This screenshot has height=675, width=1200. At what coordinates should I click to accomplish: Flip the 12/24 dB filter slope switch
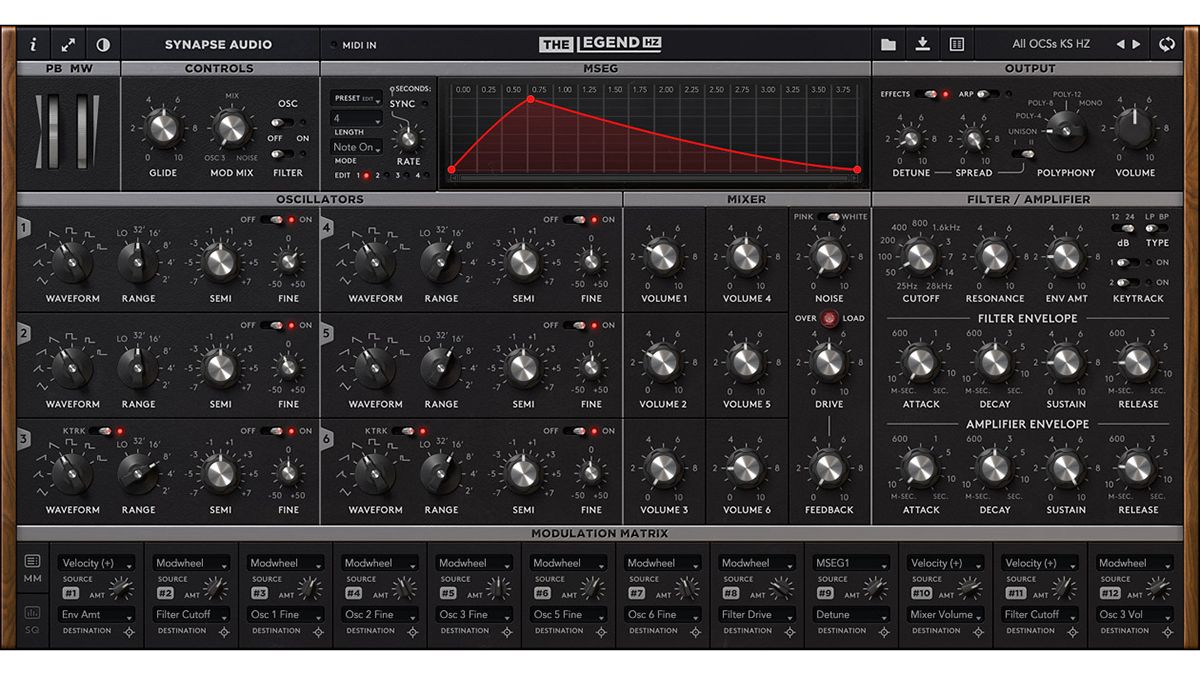click(1122, 228)
